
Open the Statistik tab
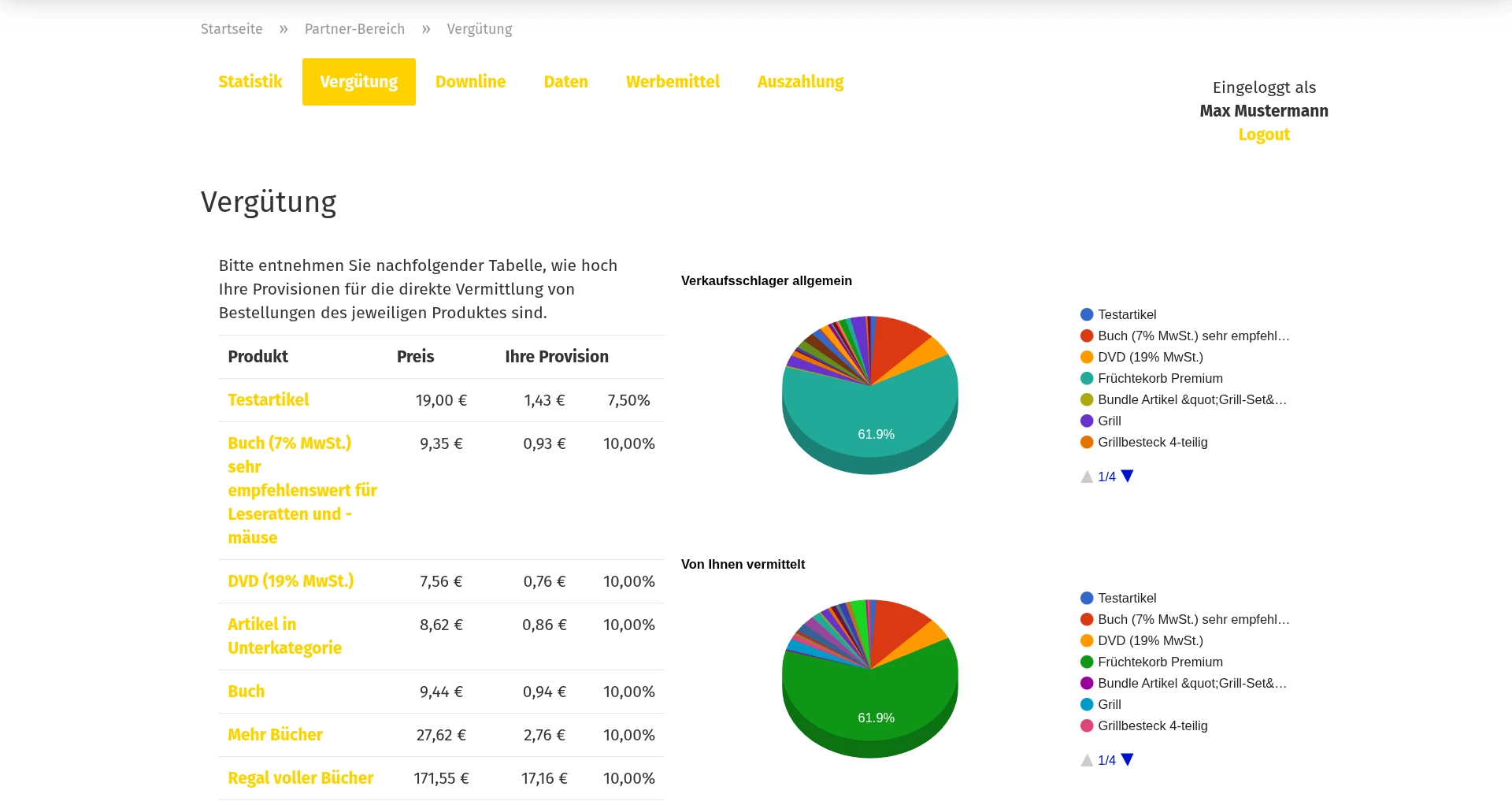[250, 82]
